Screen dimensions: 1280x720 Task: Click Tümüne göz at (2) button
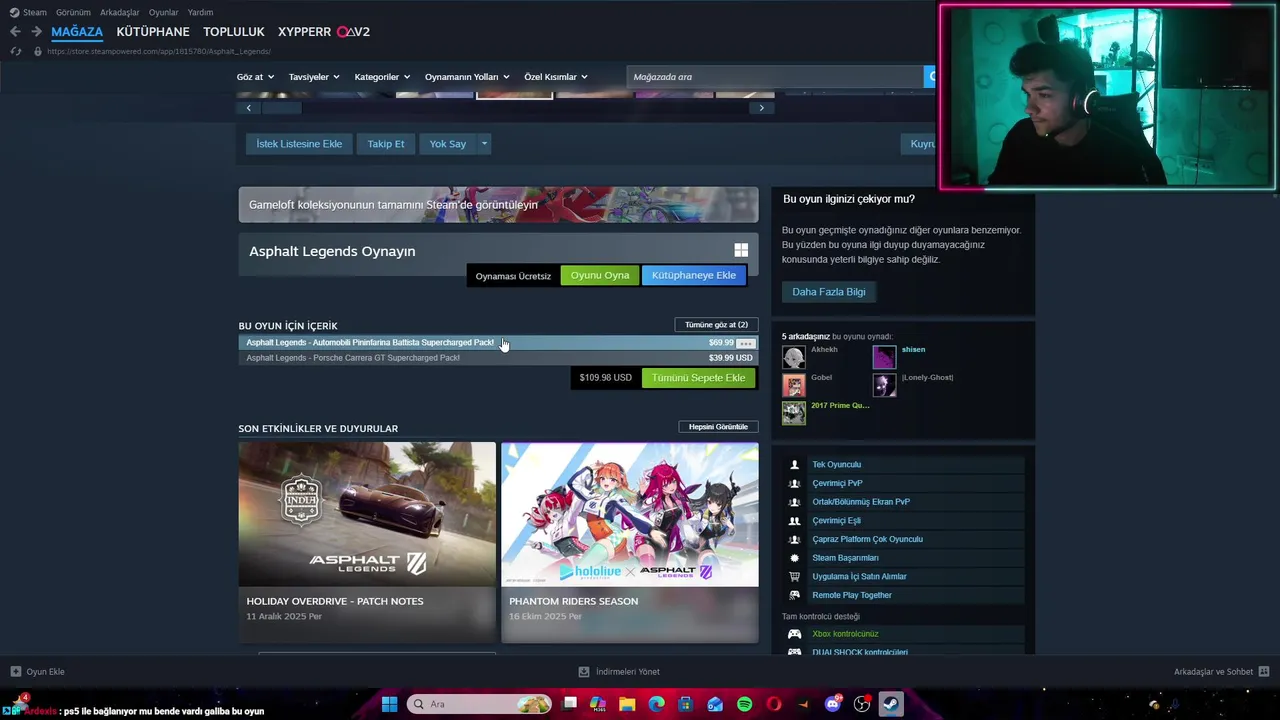pyautogui.click(x=716, y=325)
